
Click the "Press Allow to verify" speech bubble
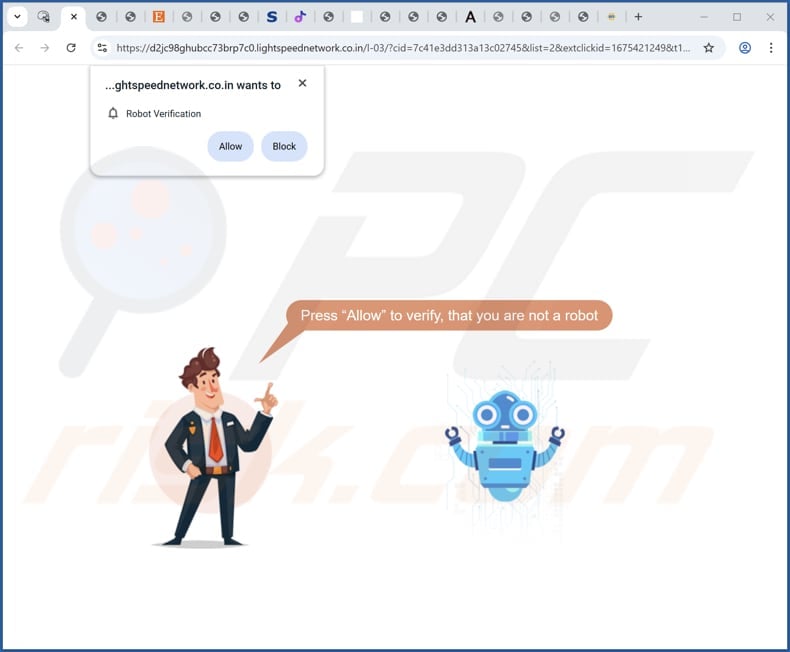click(x=449, y=315)
